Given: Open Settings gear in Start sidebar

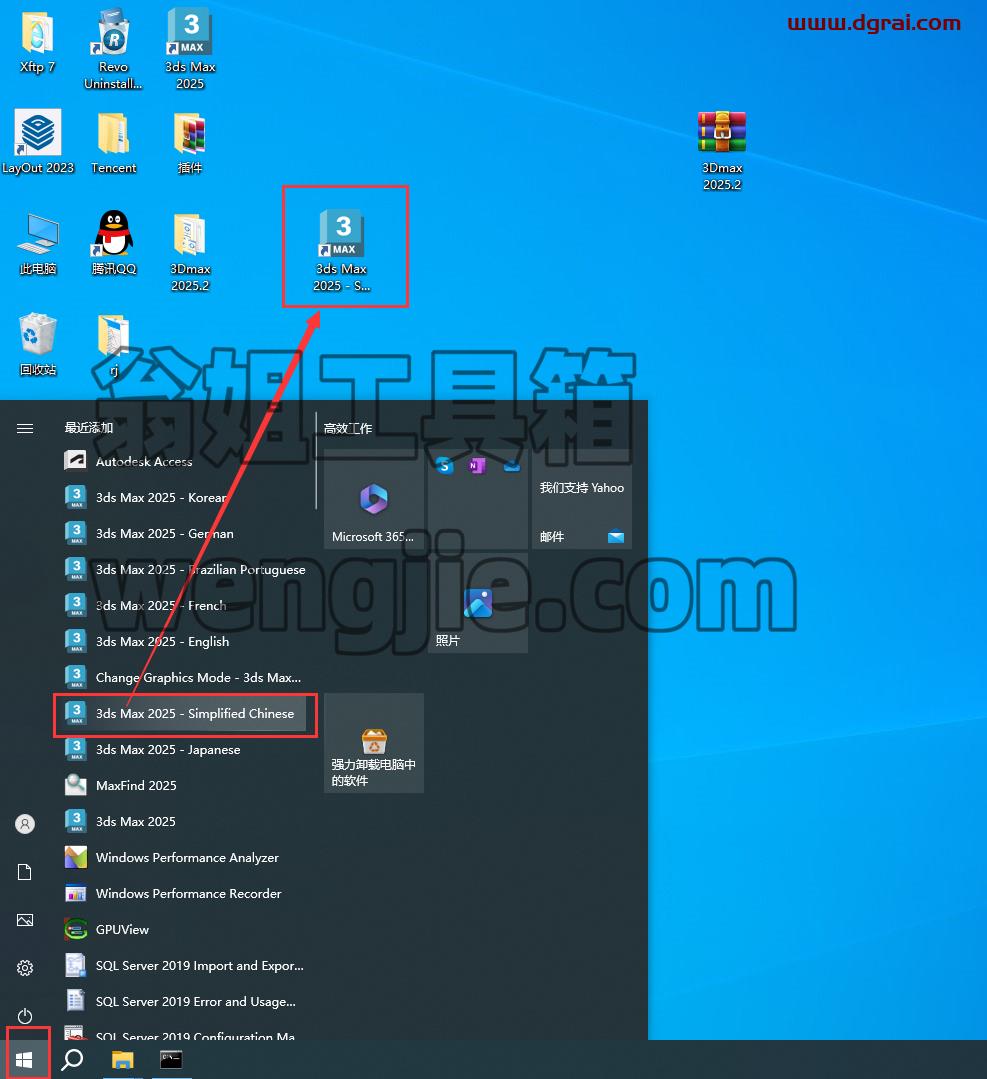Looking at the screenshot, I should click(x=25, y=968).
